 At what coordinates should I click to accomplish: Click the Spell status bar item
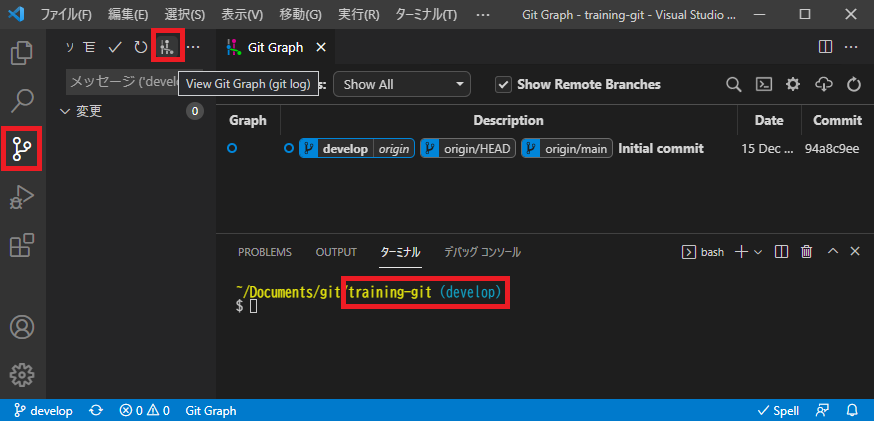pyautogui.click(x=778, y=411)
